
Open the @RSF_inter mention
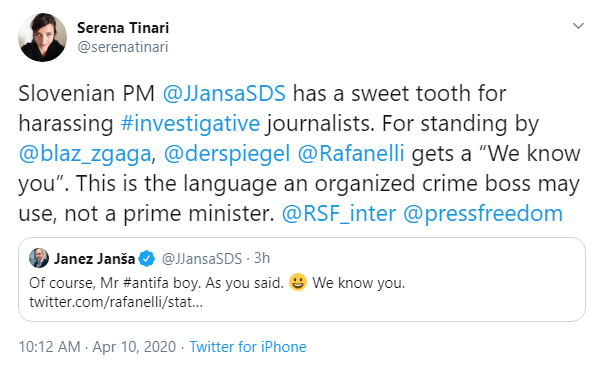tap(339, 214)
